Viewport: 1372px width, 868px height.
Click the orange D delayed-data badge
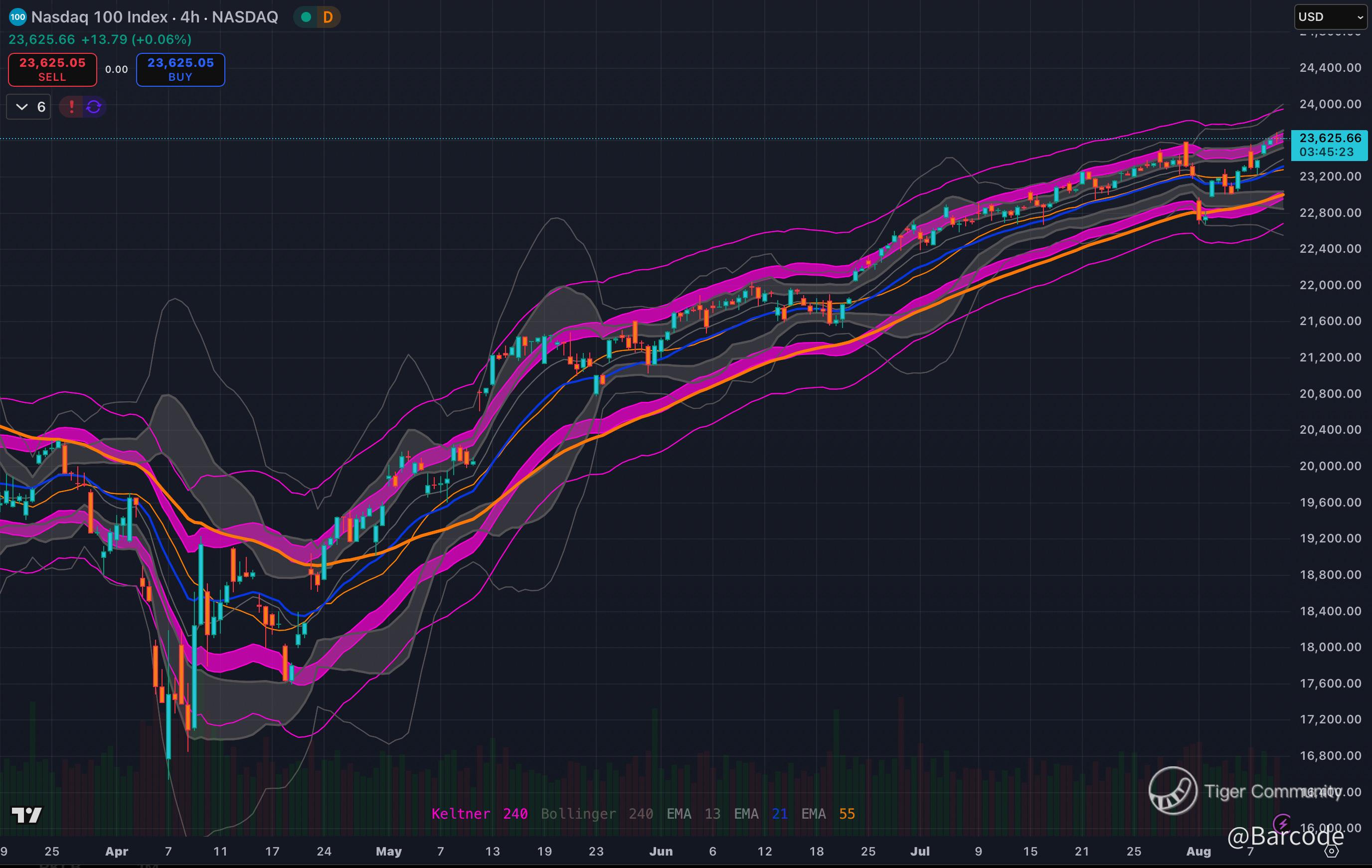tap(328, 17)
